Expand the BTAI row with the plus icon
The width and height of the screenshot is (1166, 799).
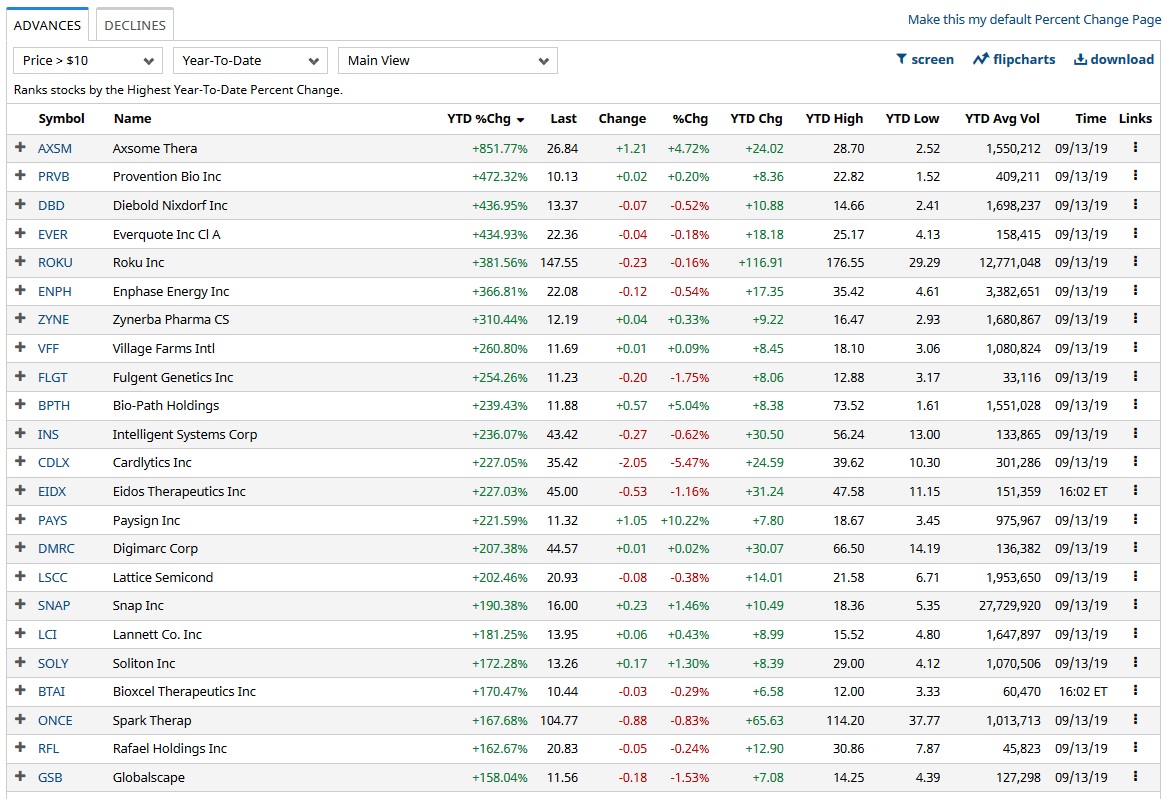coord(22,691)
